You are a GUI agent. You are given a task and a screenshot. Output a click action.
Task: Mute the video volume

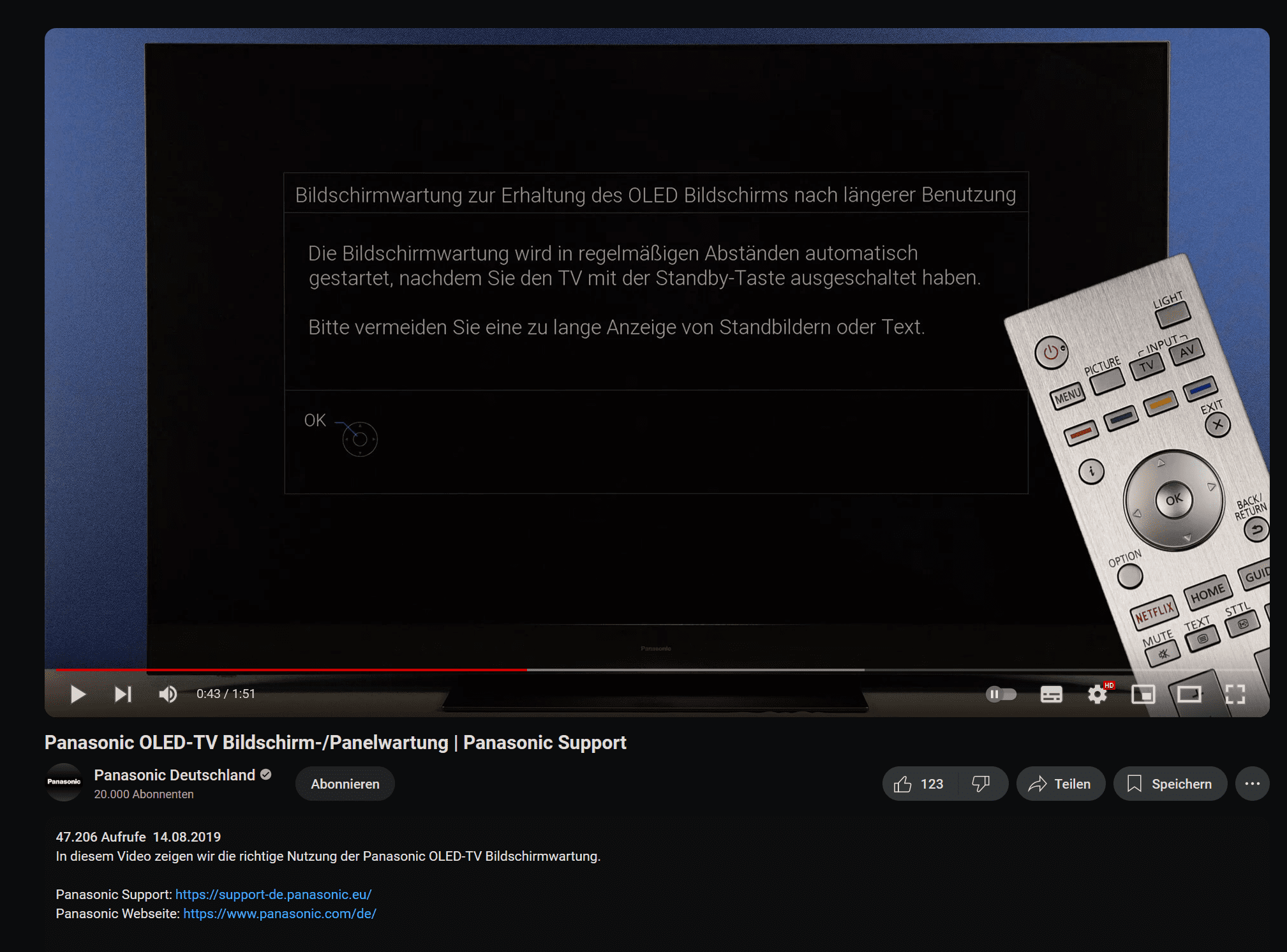168,694
